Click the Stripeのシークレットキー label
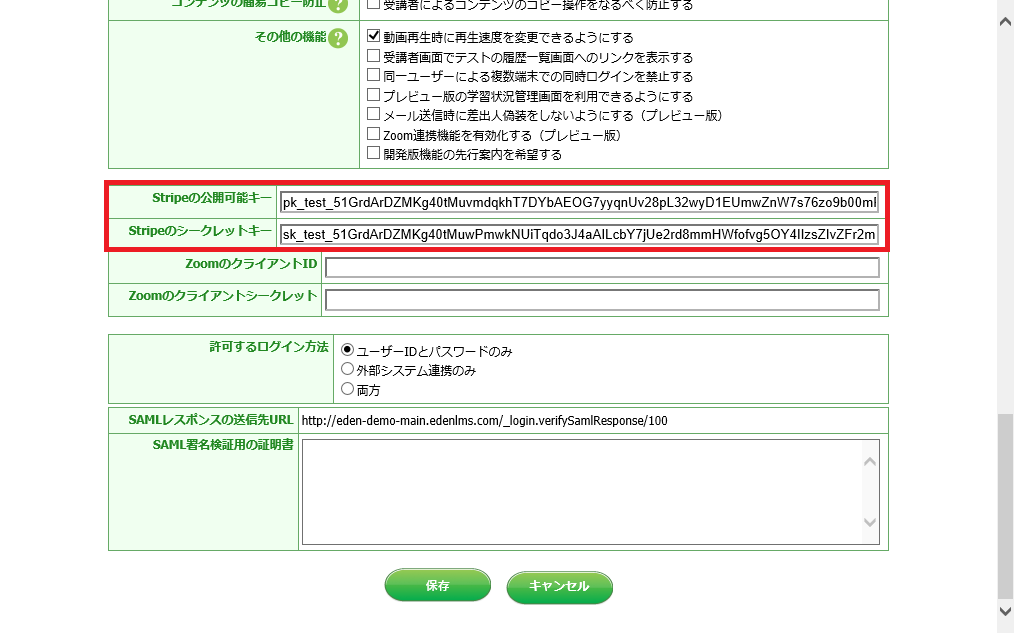The image size is (1014, 633). click(x=200, y=231)
